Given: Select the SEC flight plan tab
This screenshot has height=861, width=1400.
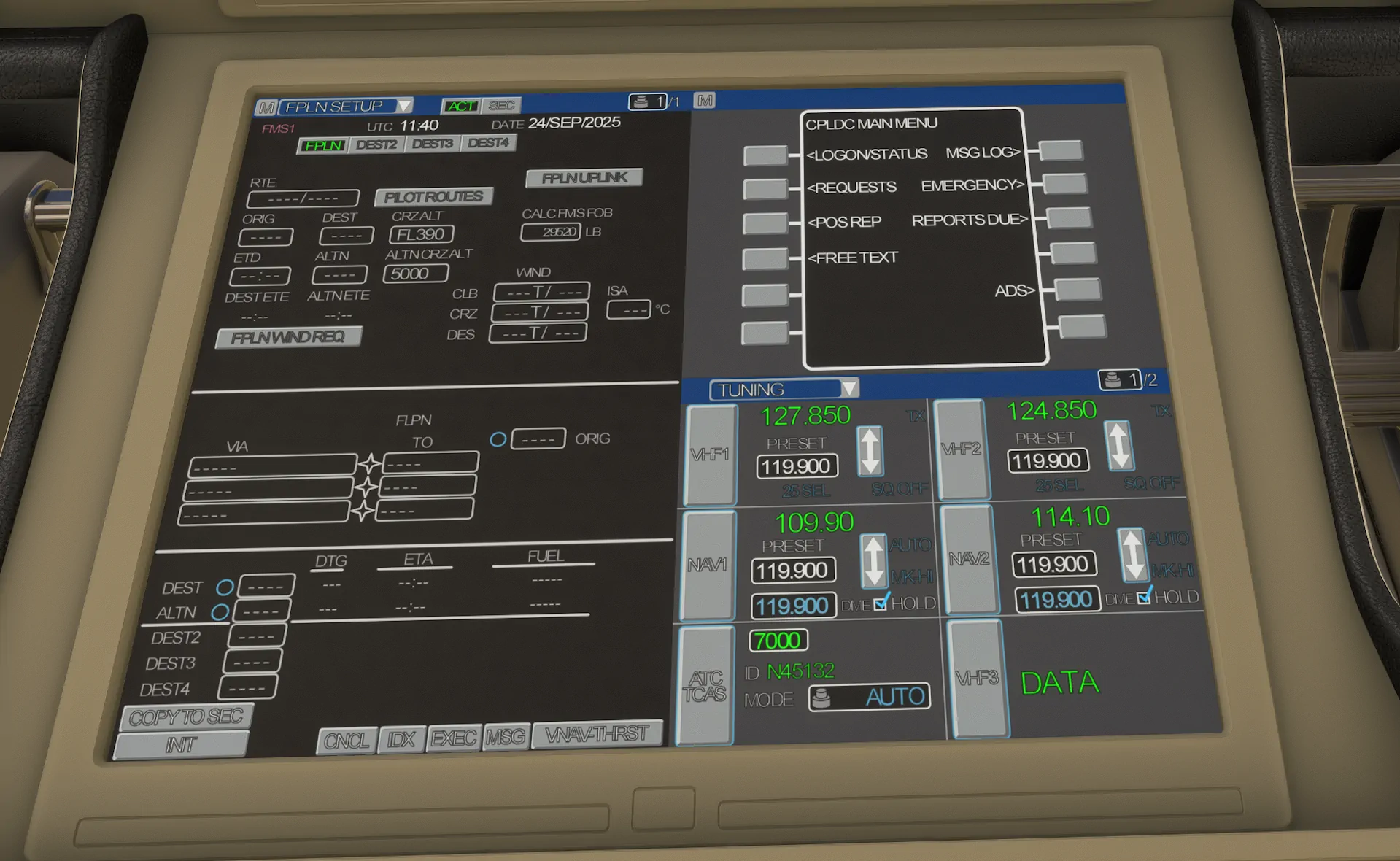Looking at the screenshot, I should point(501,106).
